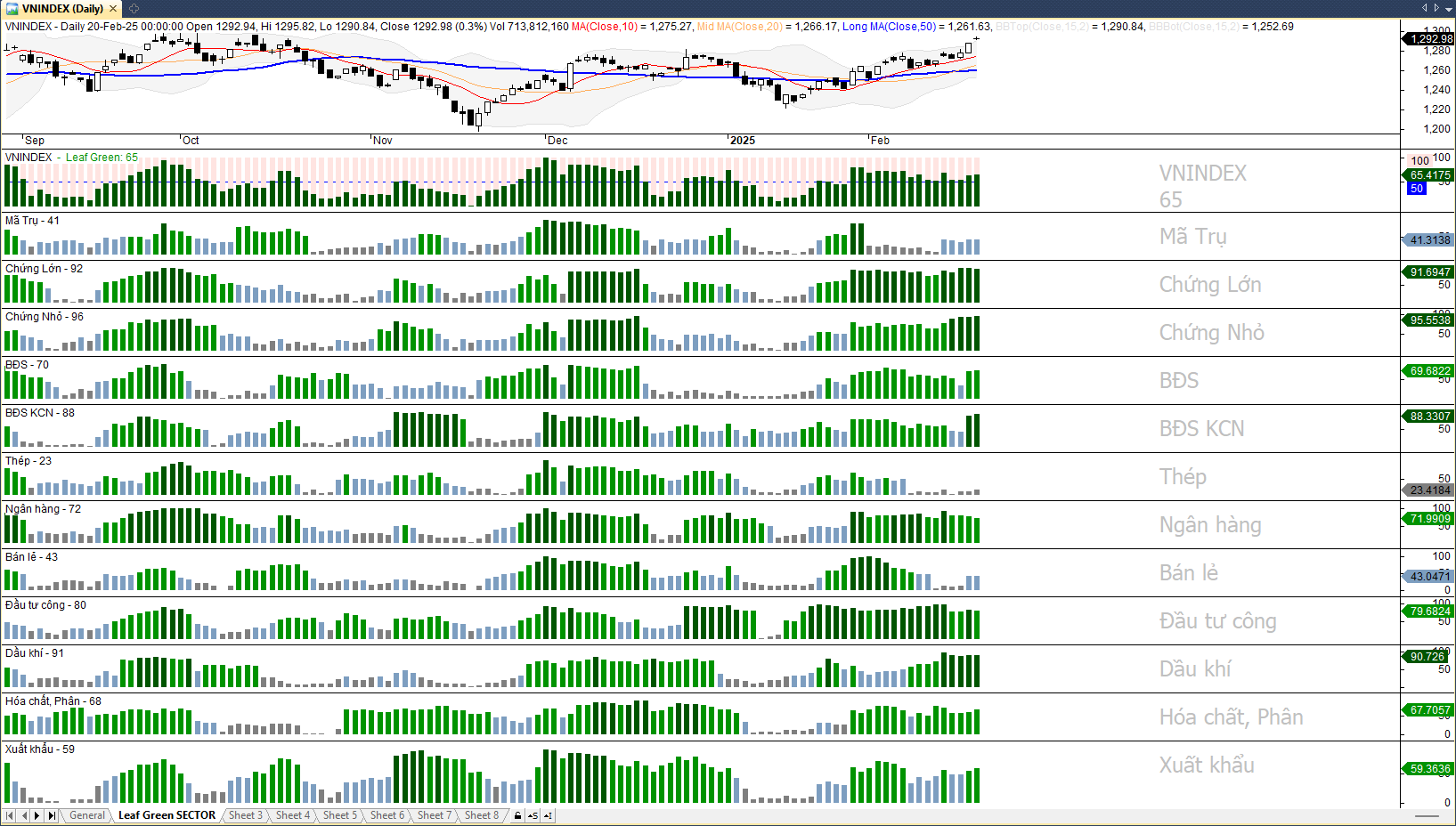1456x826 pixels.
Task: Select the VNINDEX (Daily) document tab
Action: click(62, 9)
